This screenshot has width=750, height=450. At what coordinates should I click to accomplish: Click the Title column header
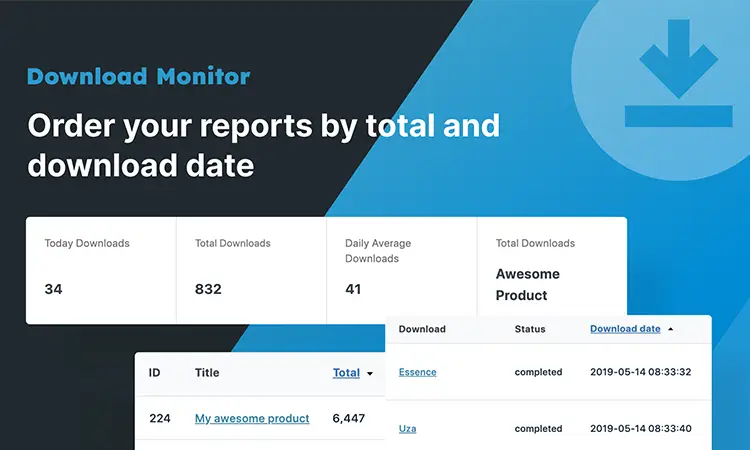(x=207, y=373)
